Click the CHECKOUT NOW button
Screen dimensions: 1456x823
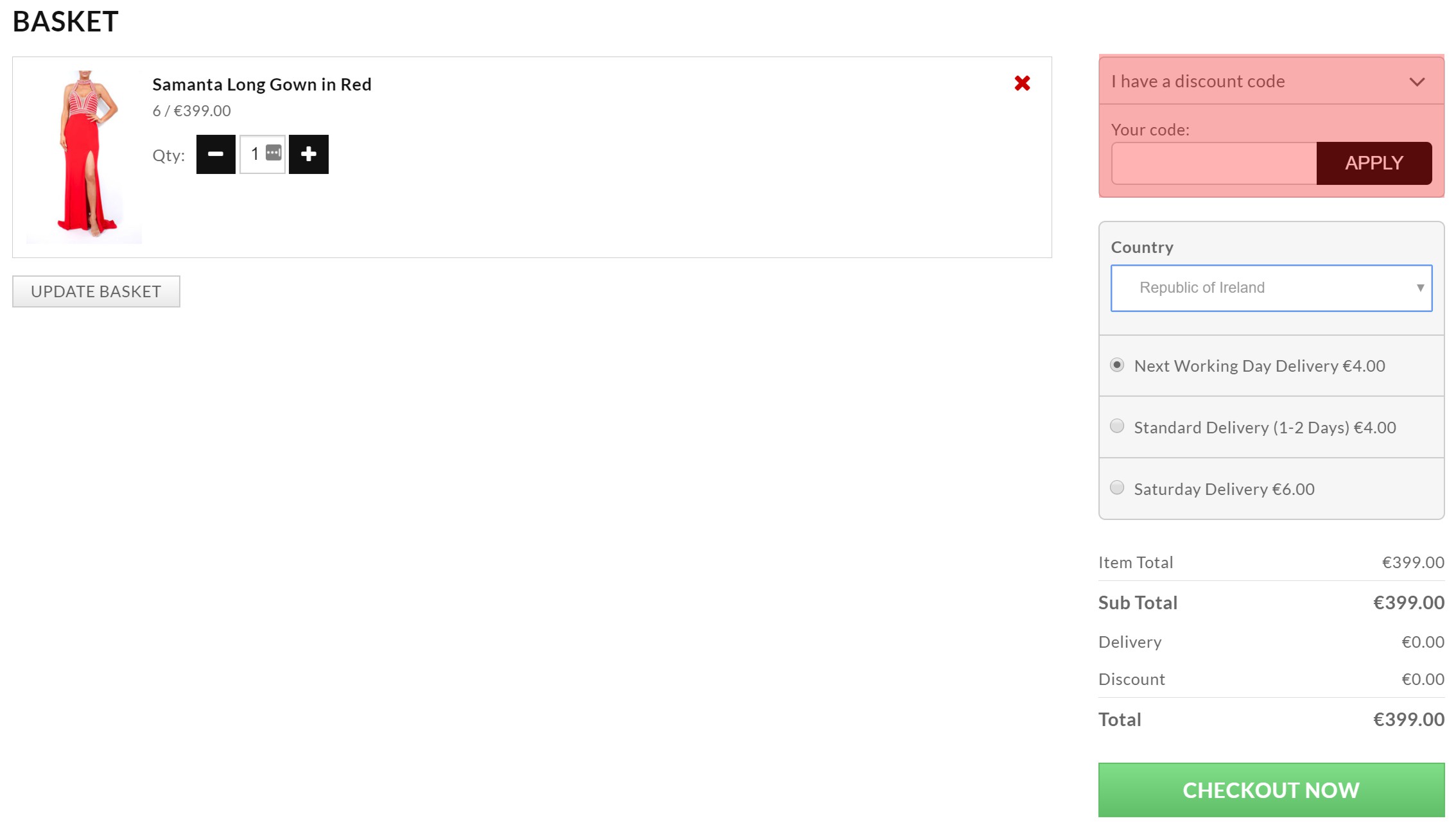coord(1271,790)
